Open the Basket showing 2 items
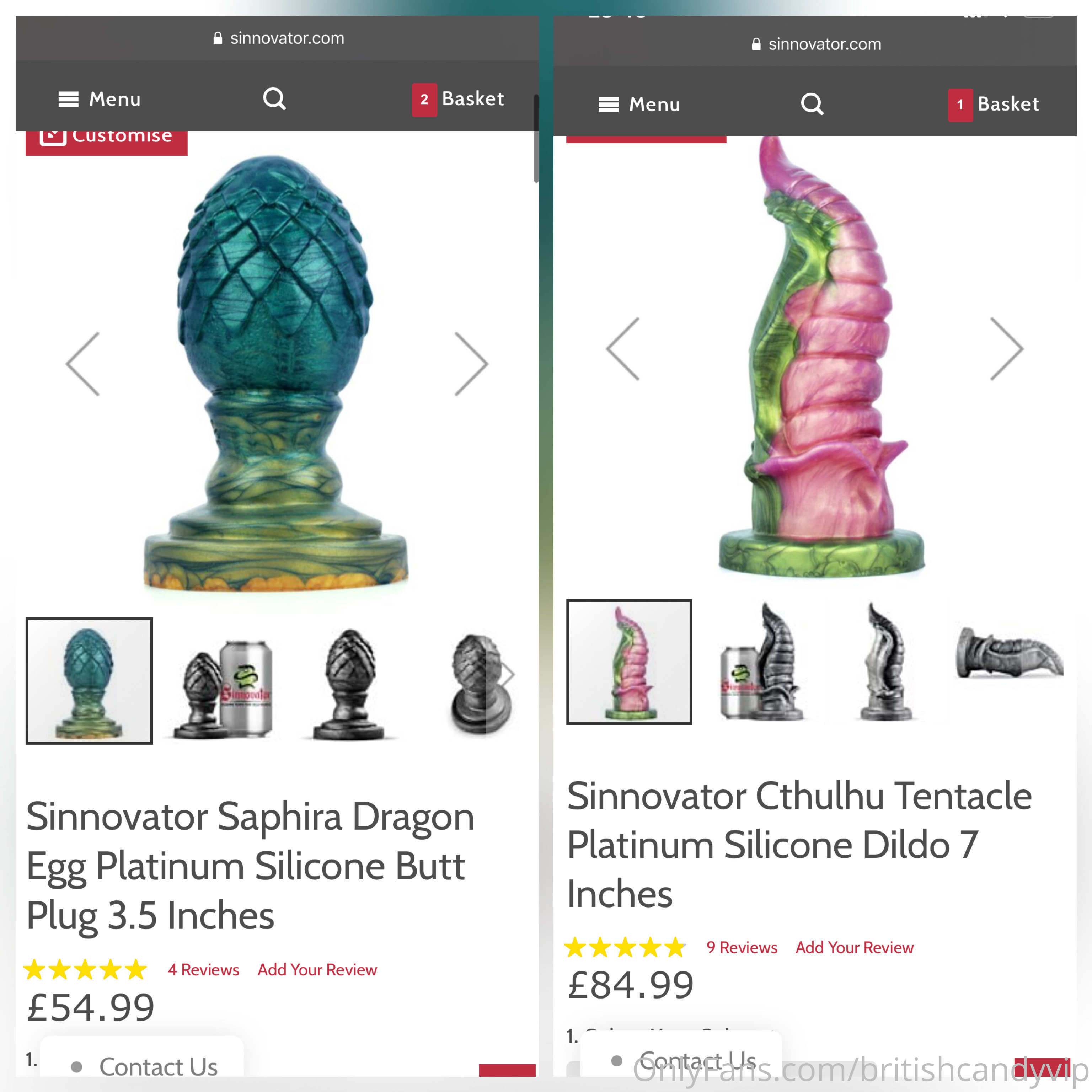1092x1092 pixels. pos(459,100)
